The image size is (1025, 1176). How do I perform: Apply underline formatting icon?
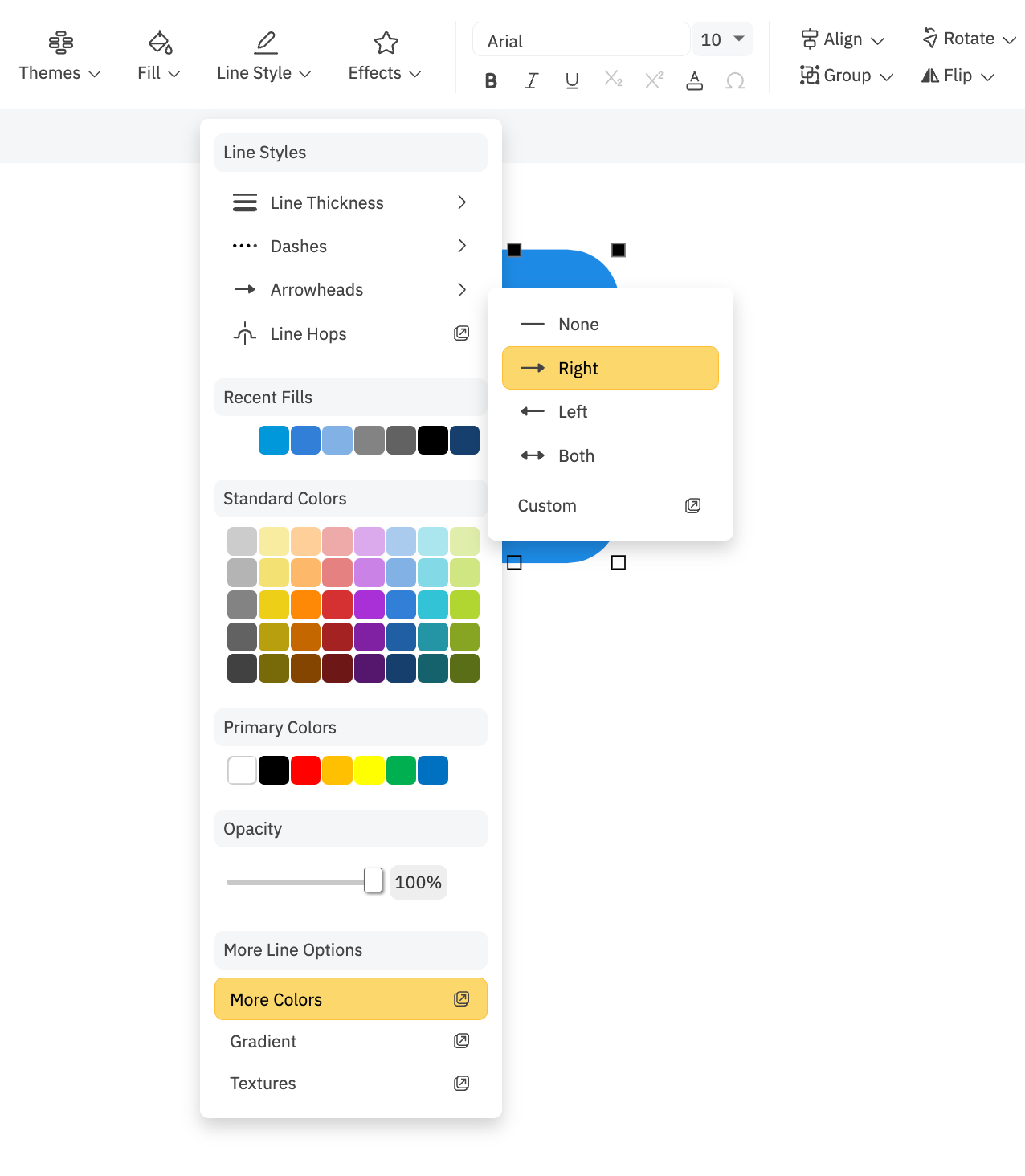(x=572, y=80)
